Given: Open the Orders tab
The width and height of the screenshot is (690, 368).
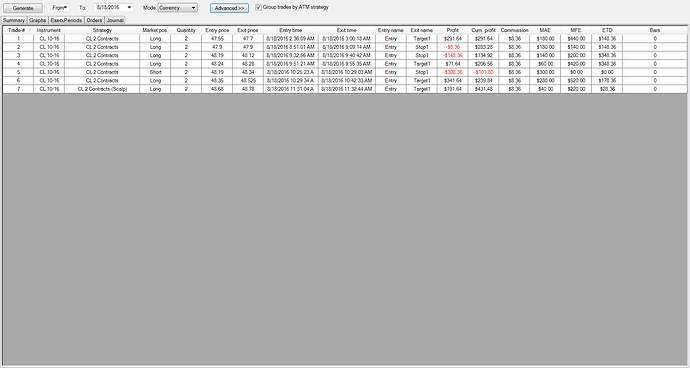Looking at the screenshot, I should (x=94, y=20).
